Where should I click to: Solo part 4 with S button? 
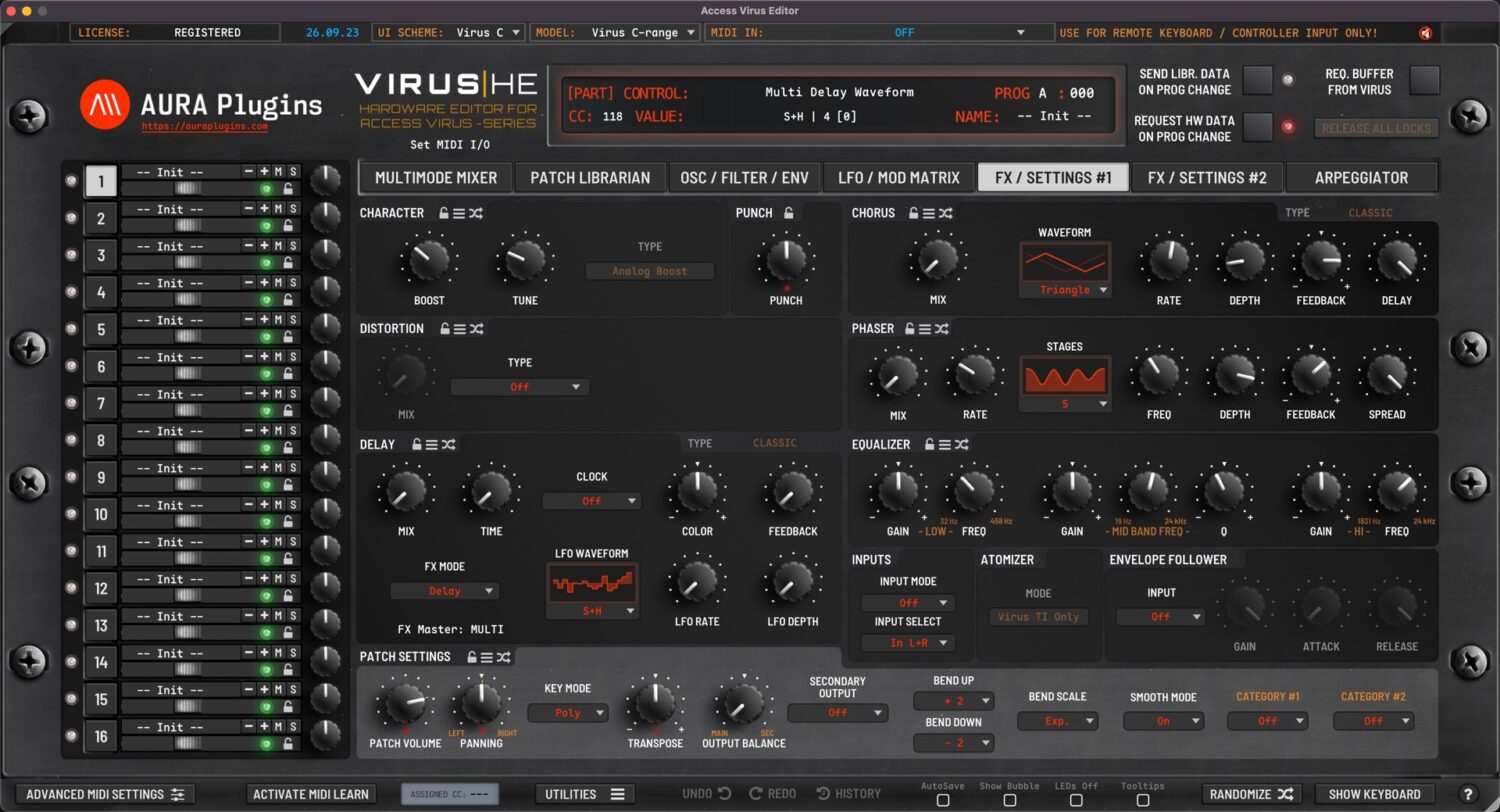(293, 283)
